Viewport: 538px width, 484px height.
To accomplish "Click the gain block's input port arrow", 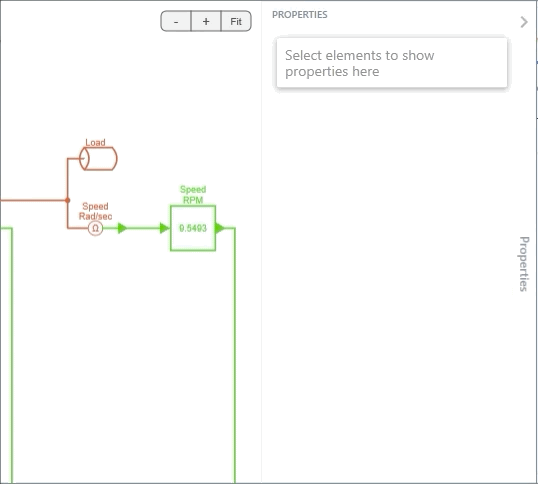I will (x=164, y=228).
